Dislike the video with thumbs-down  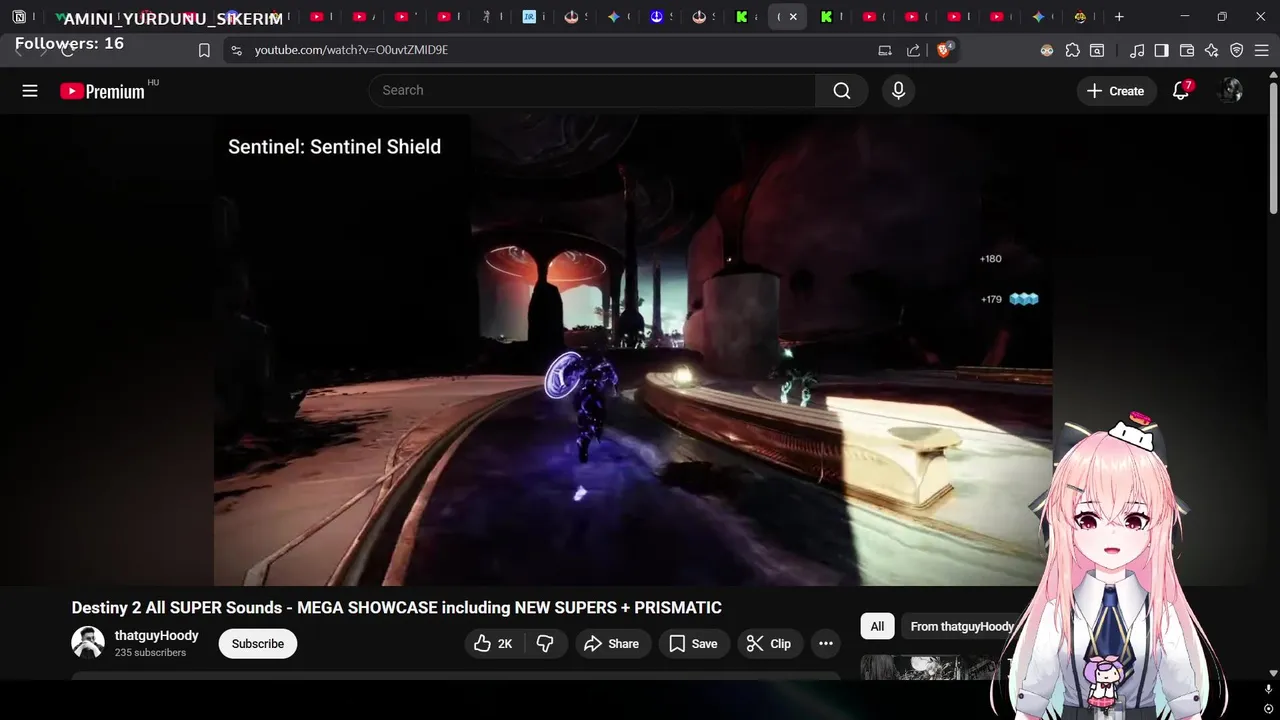point(545,644)
